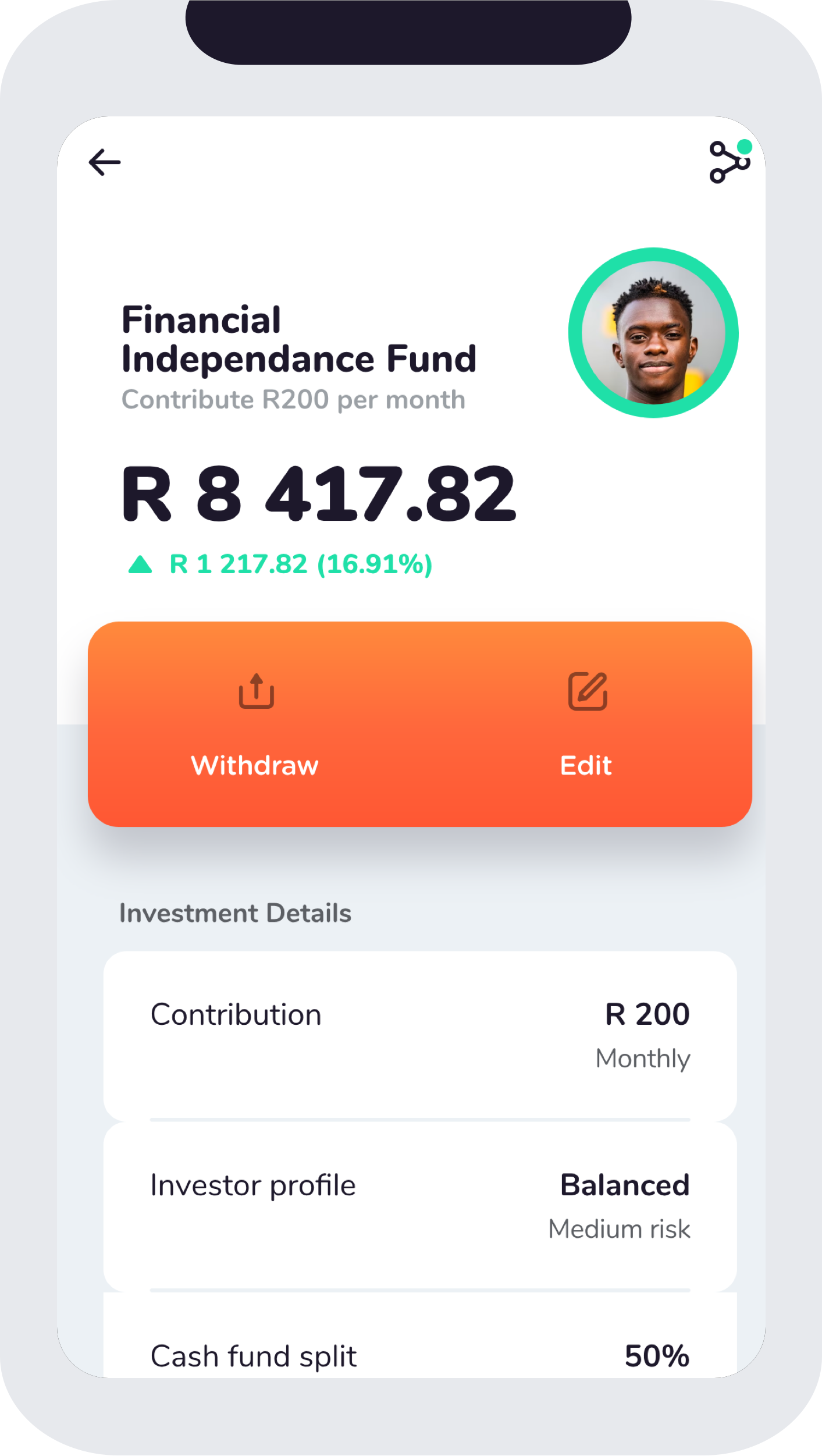Open the share connections icon

729,162
